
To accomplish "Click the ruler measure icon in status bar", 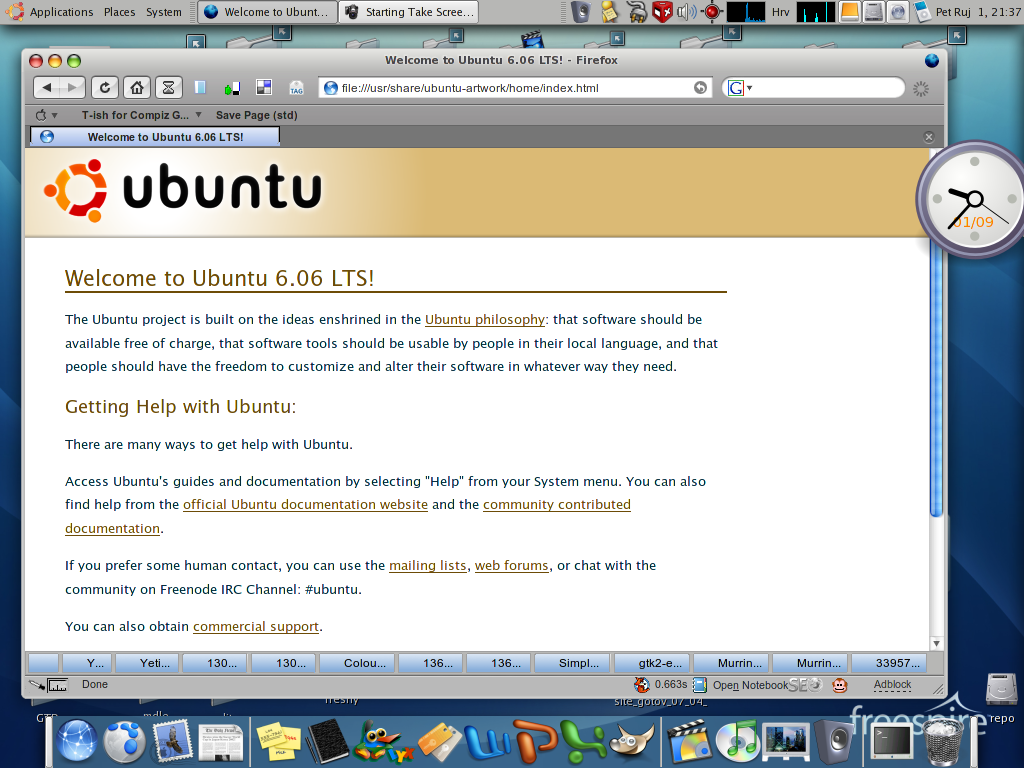I will [x=57, y=685].
